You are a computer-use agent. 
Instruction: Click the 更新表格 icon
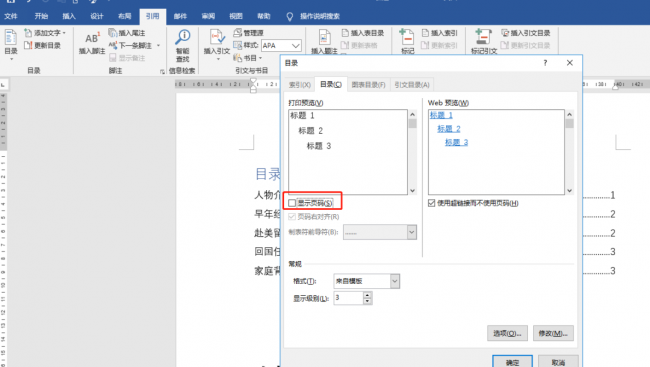click(x=345, y=45)
